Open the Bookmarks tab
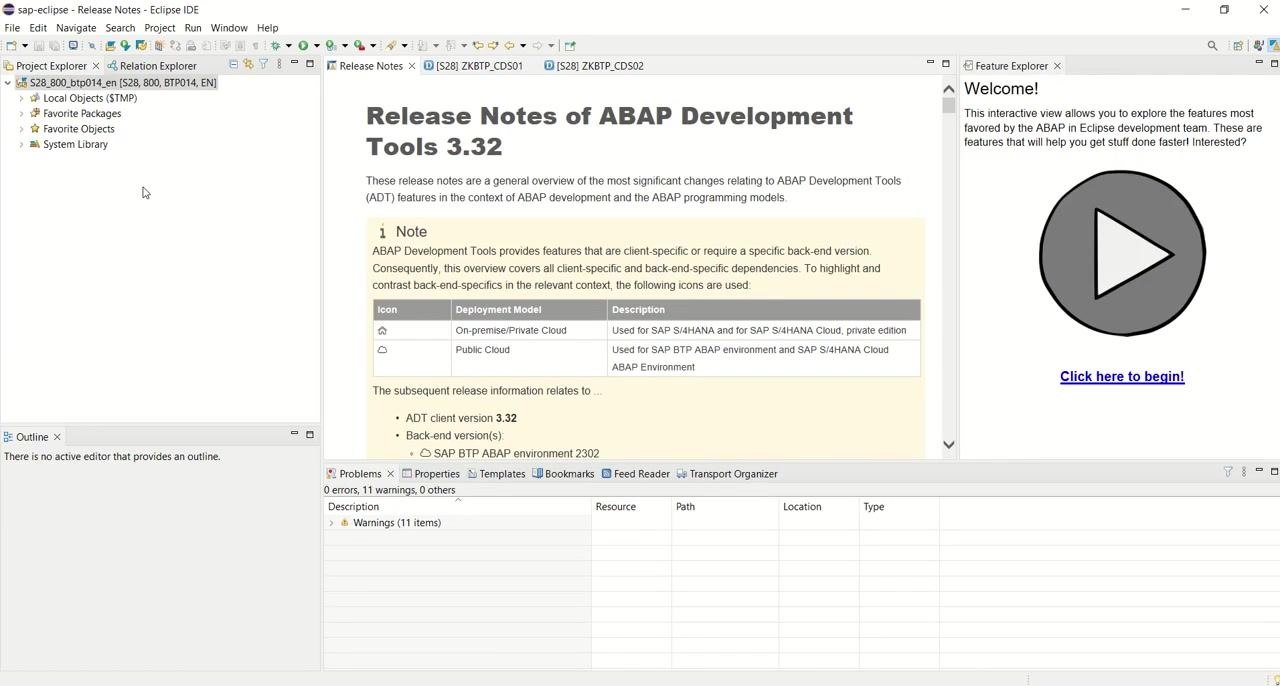This screenshot has height=686, width=1280. [563, 474]
